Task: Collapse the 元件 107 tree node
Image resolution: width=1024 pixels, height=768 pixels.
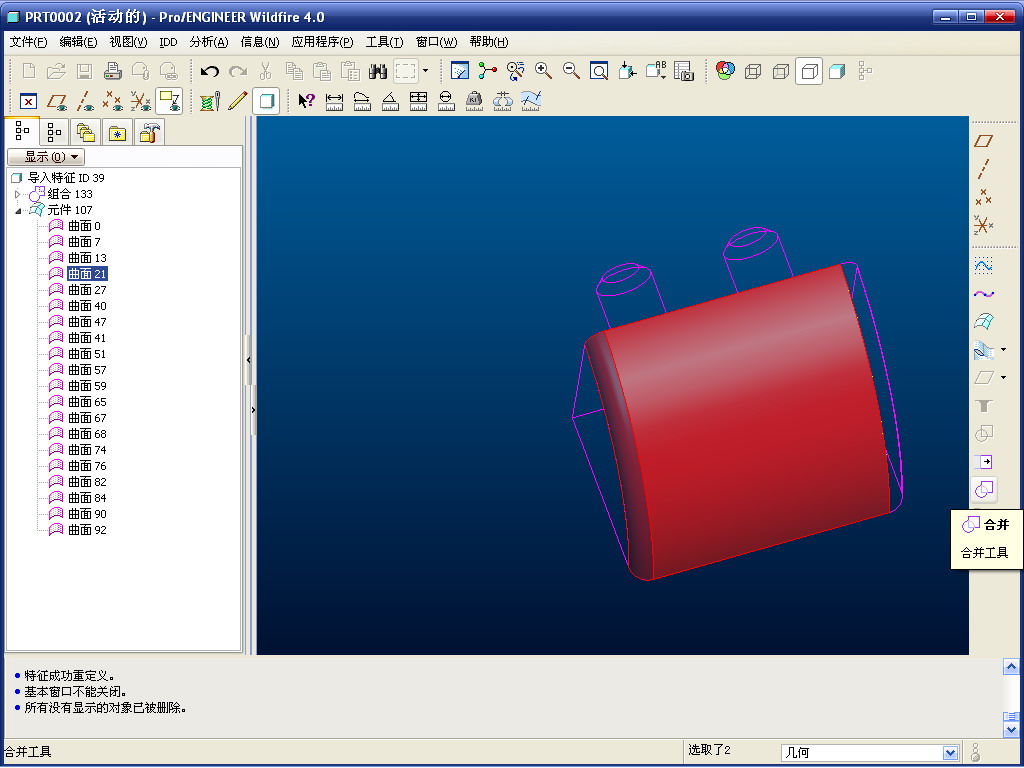Action: pyautogui.click(x=18, y=210)
